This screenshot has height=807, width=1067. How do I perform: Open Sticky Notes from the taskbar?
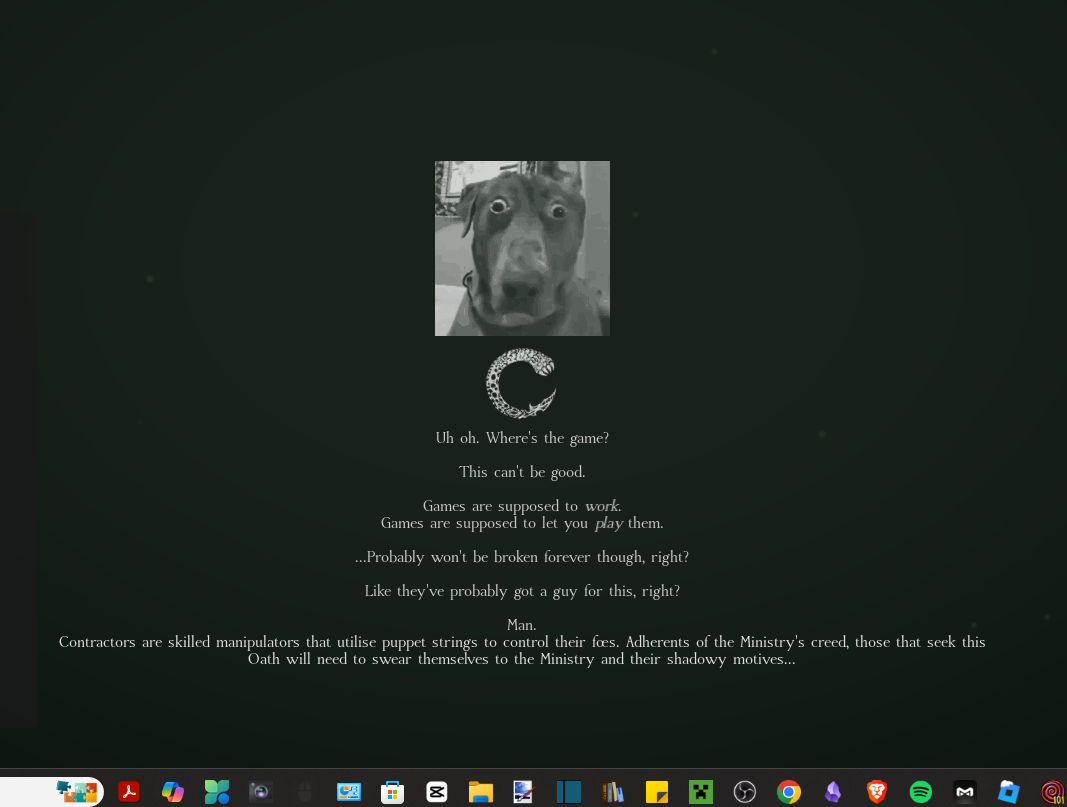(x=656, y=792)
